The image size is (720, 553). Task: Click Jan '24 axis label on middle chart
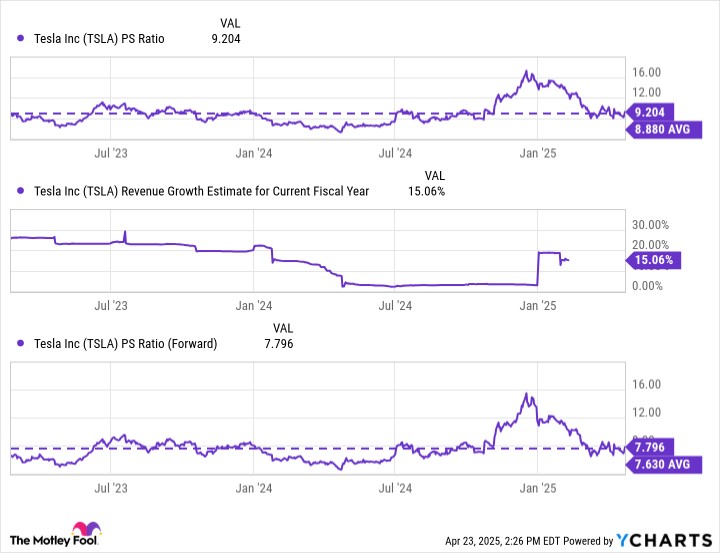(253, 305)
